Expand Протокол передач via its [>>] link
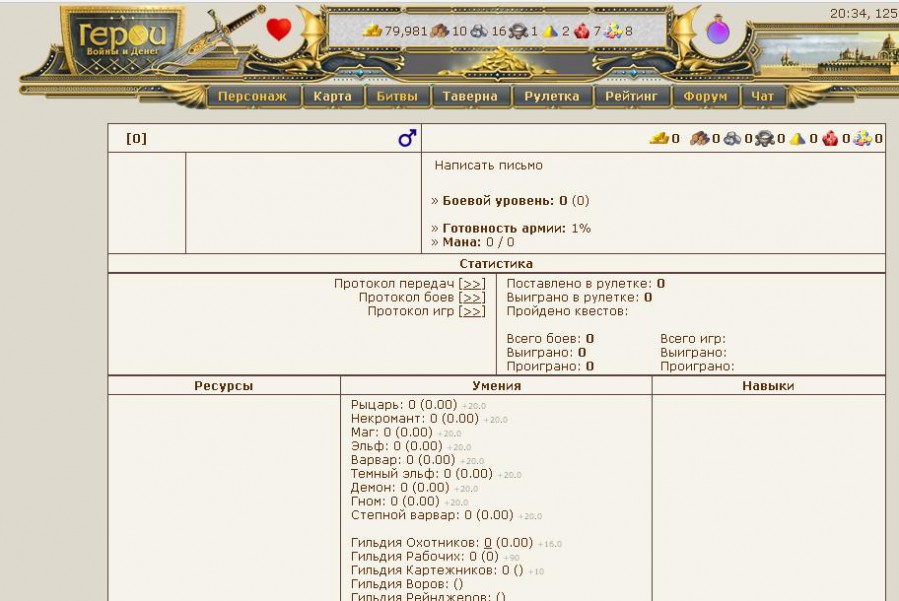The width and height of the screenshot is (899, 601). coord(472,284)
